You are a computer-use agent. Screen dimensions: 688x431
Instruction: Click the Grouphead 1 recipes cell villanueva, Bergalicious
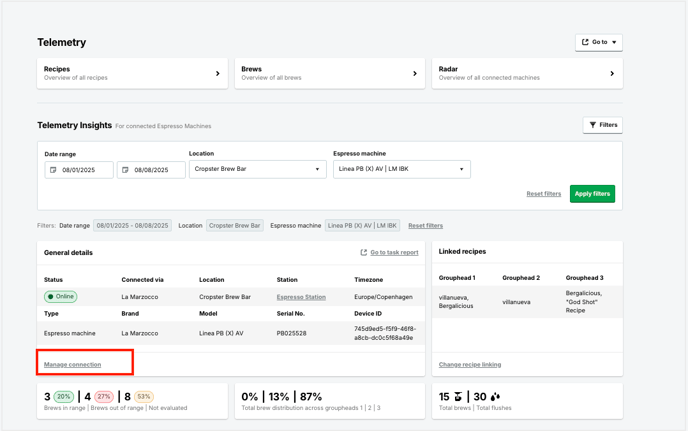[456, 302]
